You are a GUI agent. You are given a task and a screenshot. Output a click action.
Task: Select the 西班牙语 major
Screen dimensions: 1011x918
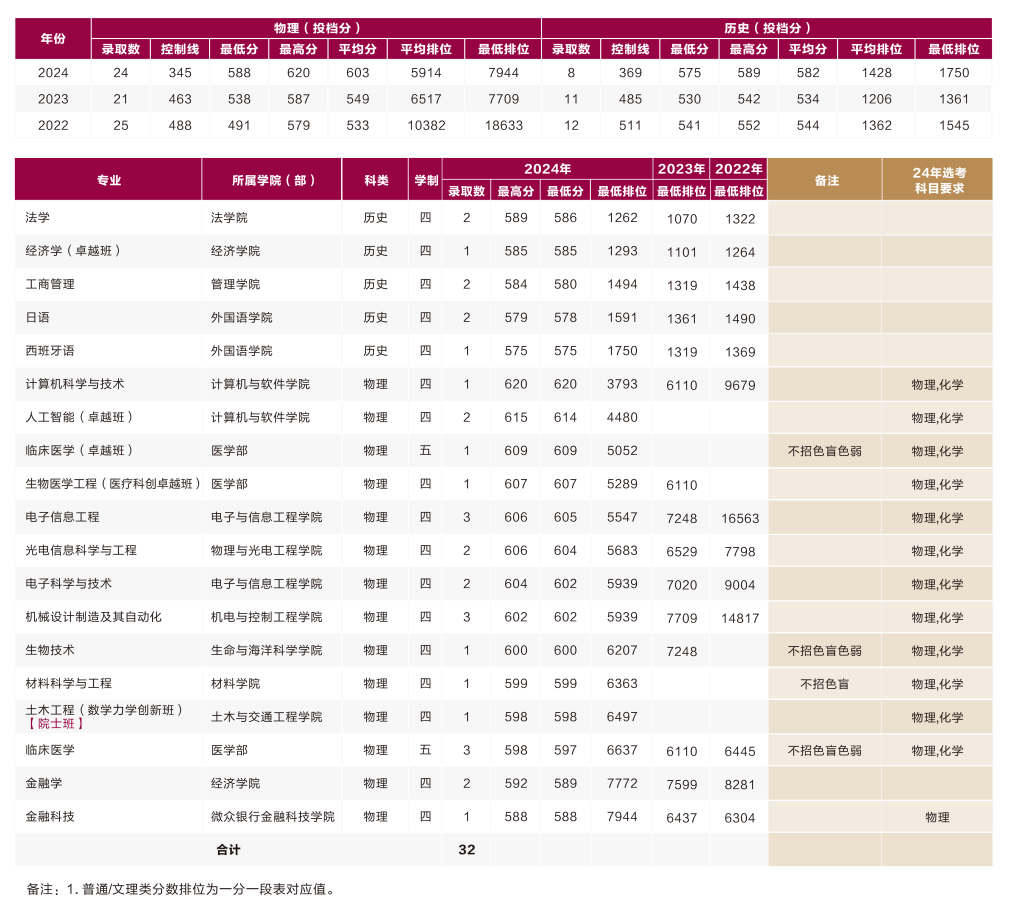[x=50, y=351]
